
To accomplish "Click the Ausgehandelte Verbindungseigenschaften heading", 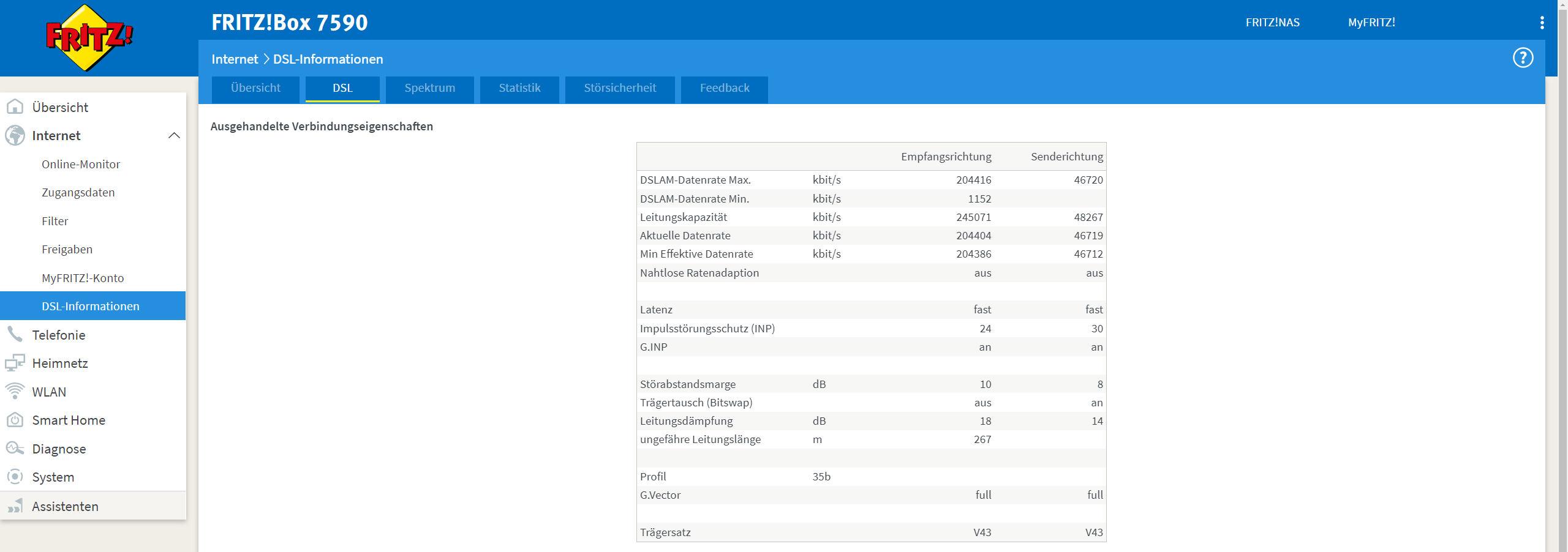I will pos(322,127).
